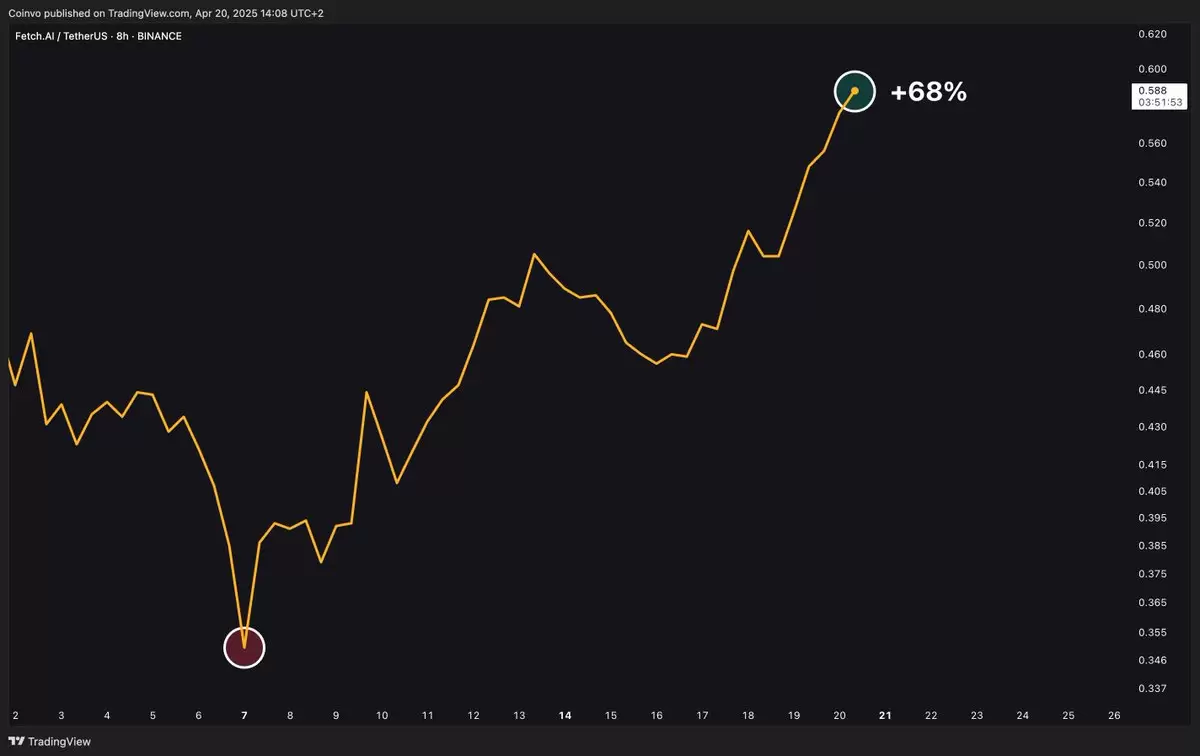Screen dimensions: 1200x756
Task: Click the TradingView logo icon
Action: point(17,741)
